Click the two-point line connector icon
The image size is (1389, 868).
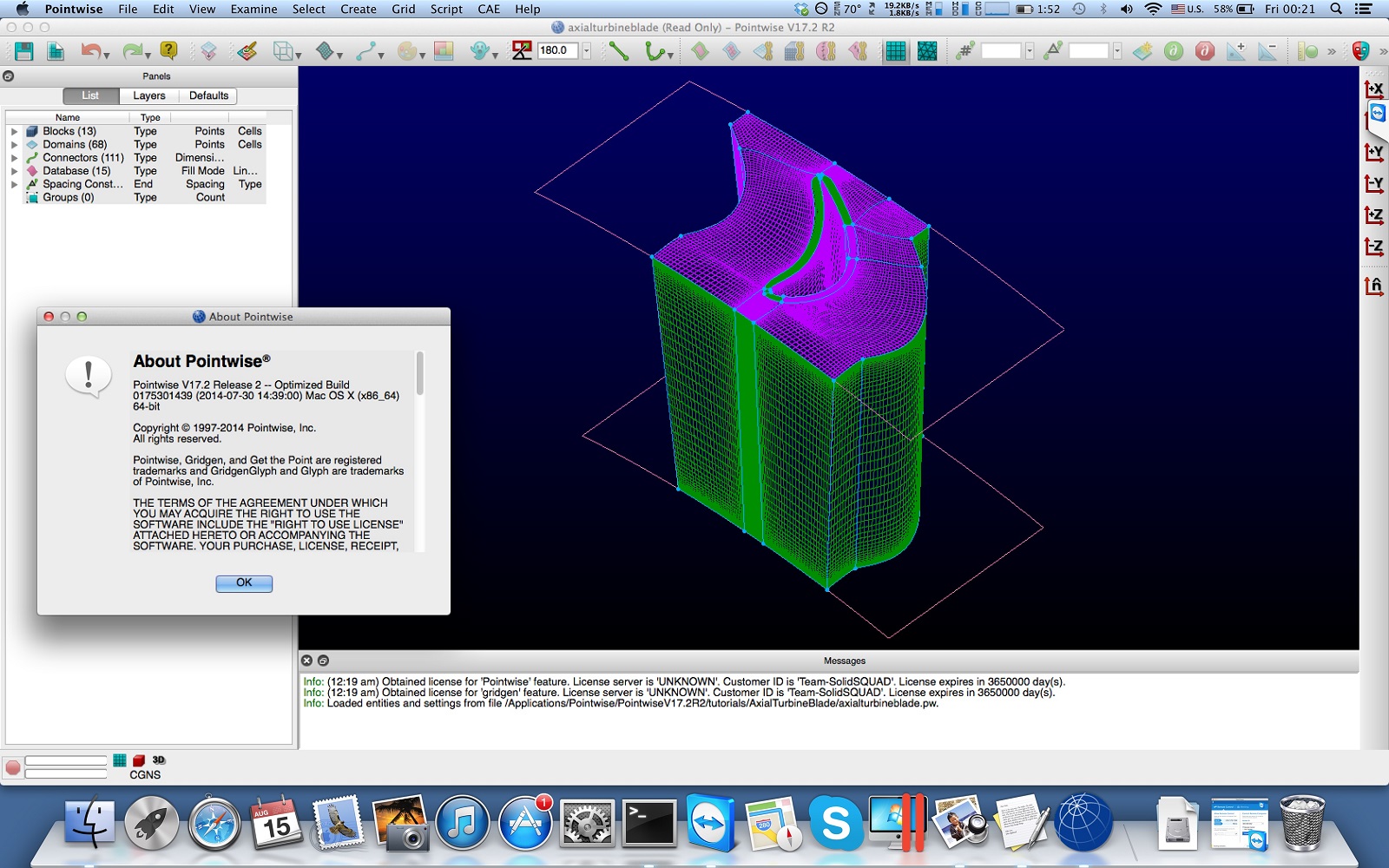coord(619,51)
